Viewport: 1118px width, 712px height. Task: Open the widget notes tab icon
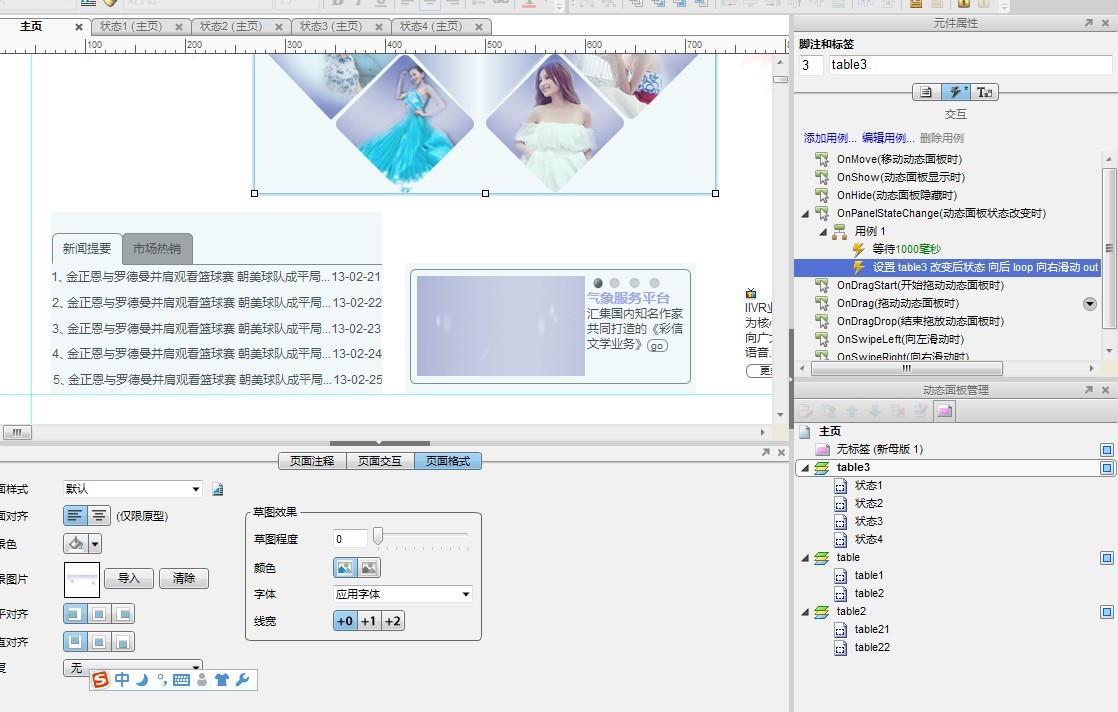click(x=925, y=92)
